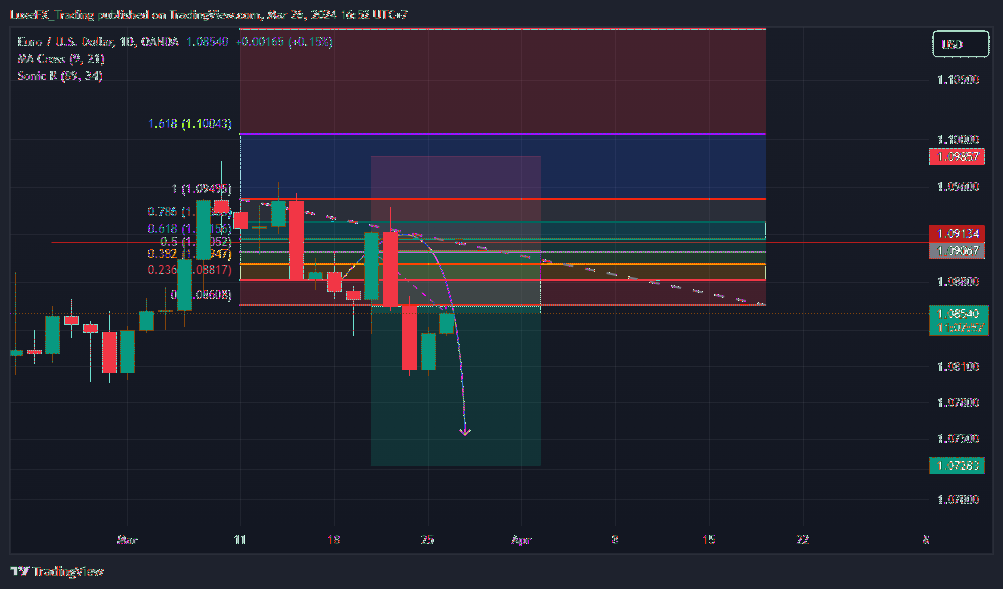Click the 22 label on the date axis
The width and height of the screenshot is (1003, 589).
pyautogui.click(x=803, y=540)
